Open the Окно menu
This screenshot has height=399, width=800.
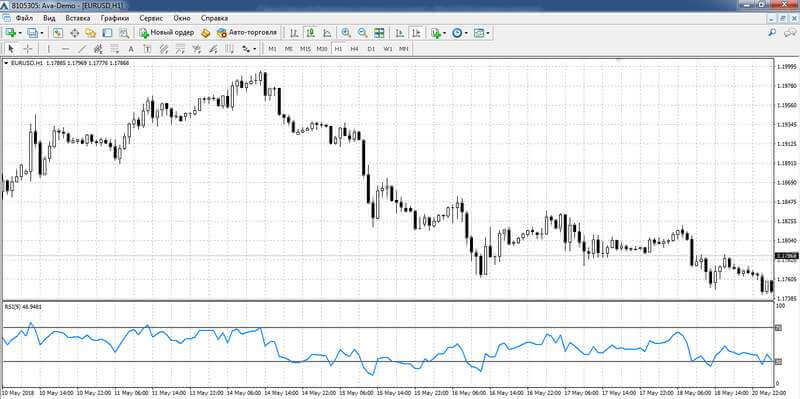182,18
